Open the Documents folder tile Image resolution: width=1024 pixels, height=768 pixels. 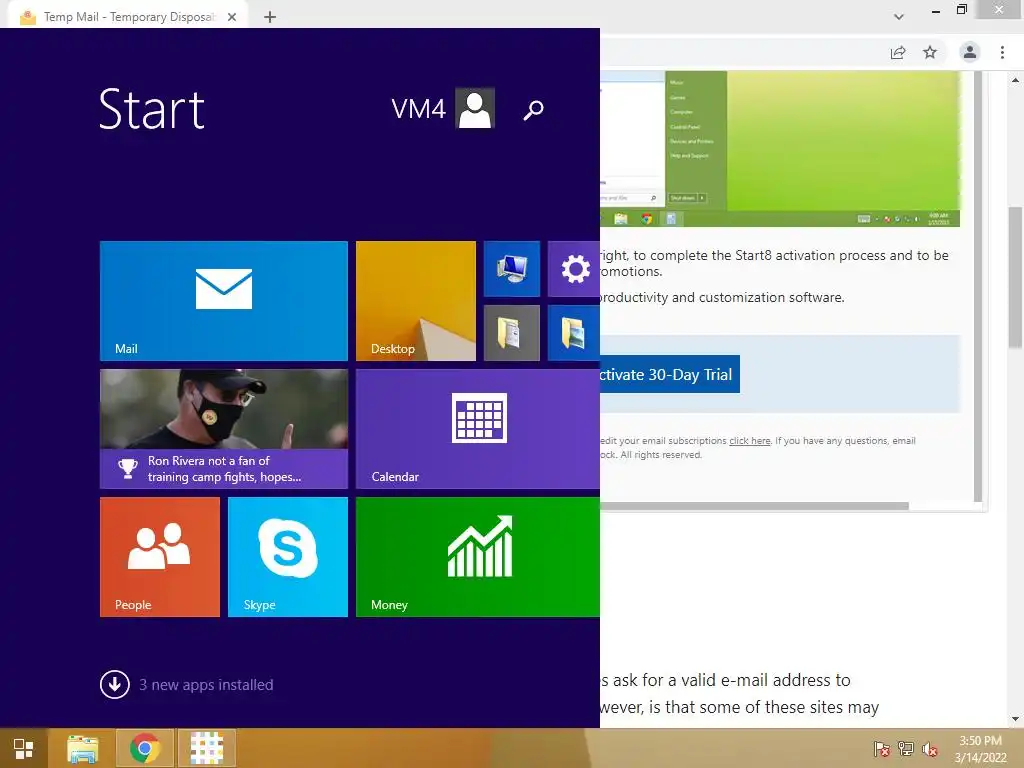512,332
